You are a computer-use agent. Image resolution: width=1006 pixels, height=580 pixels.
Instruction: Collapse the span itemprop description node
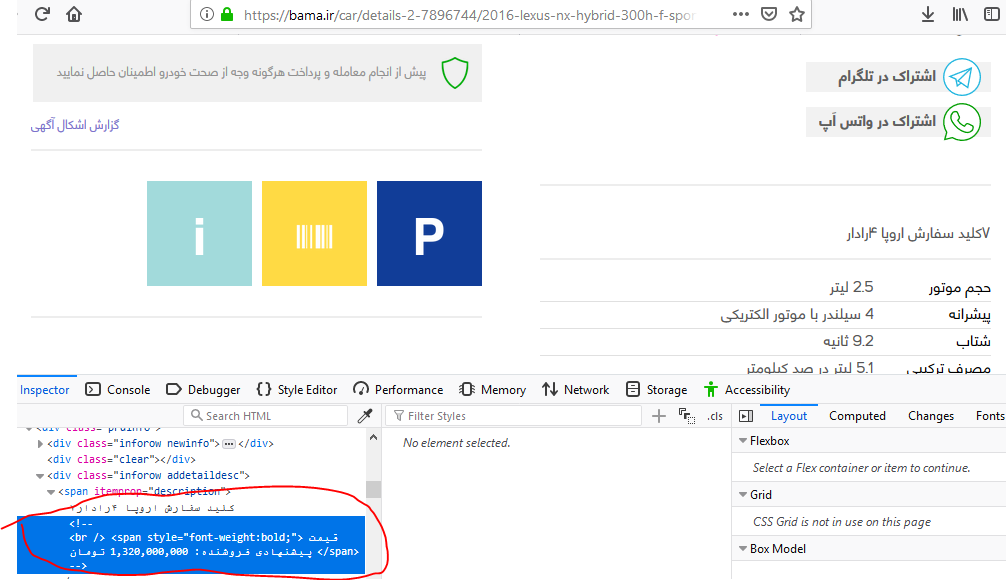click(51, 491)
